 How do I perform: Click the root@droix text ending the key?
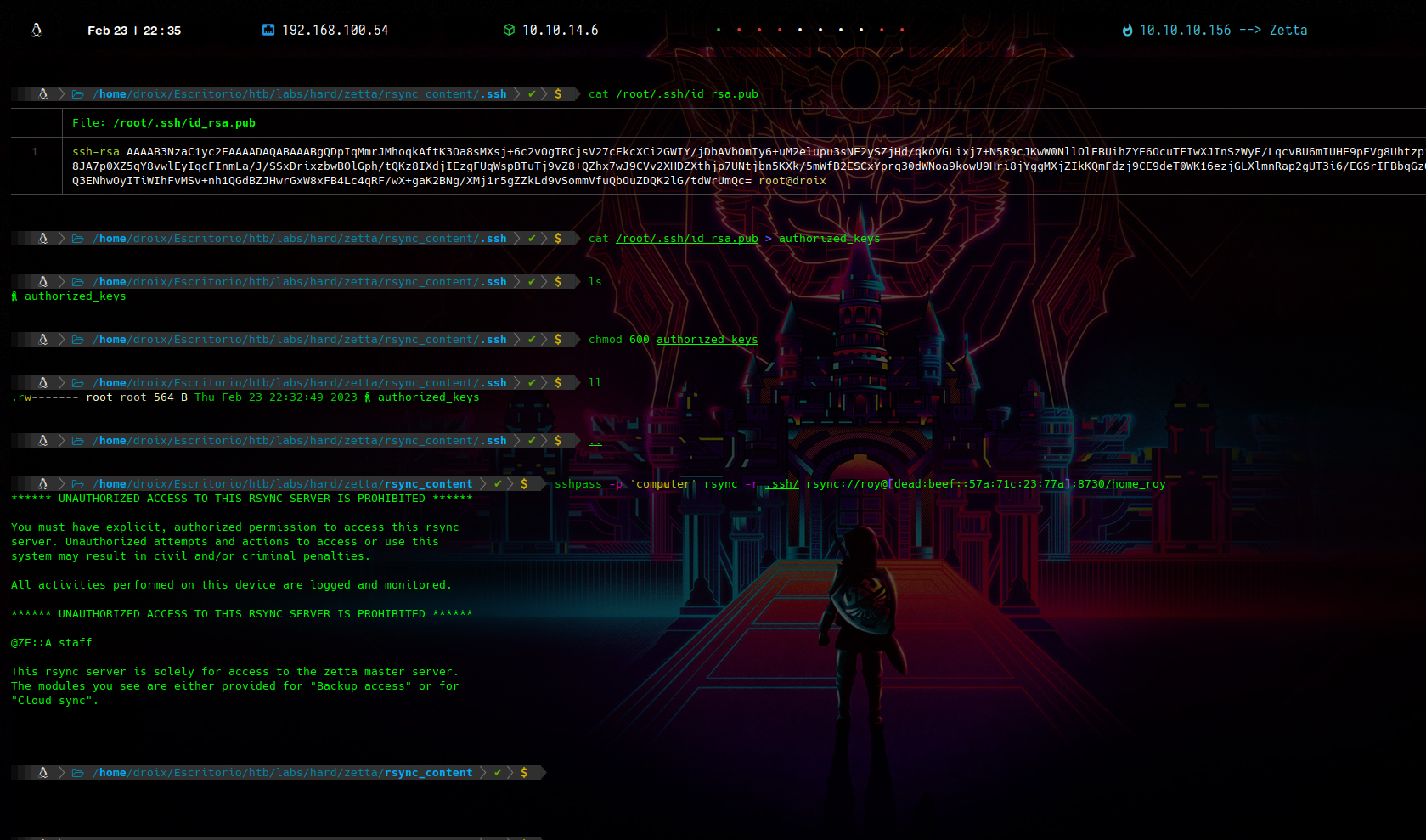[x=792, y=181]
